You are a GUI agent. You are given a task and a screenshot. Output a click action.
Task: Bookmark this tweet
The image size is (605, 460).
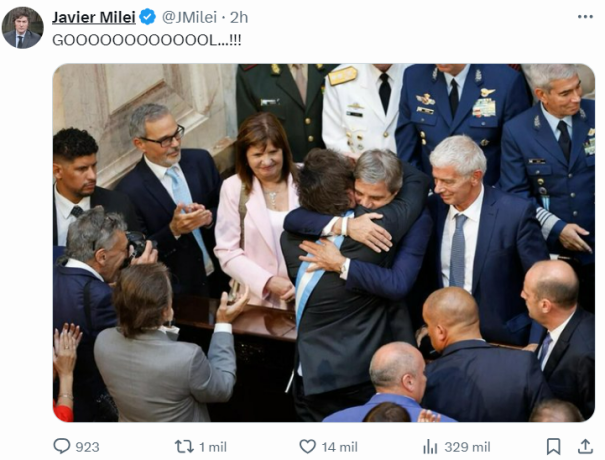tap(554, 447)
